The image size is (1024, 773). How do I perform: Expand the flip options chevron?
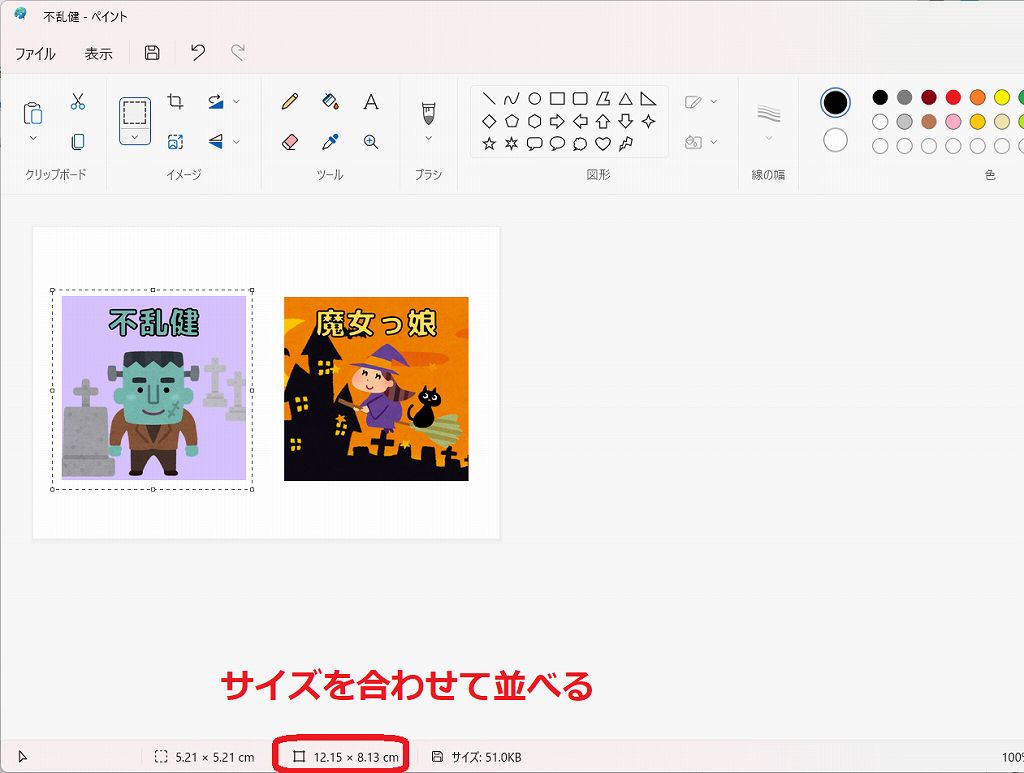point(236,142)
